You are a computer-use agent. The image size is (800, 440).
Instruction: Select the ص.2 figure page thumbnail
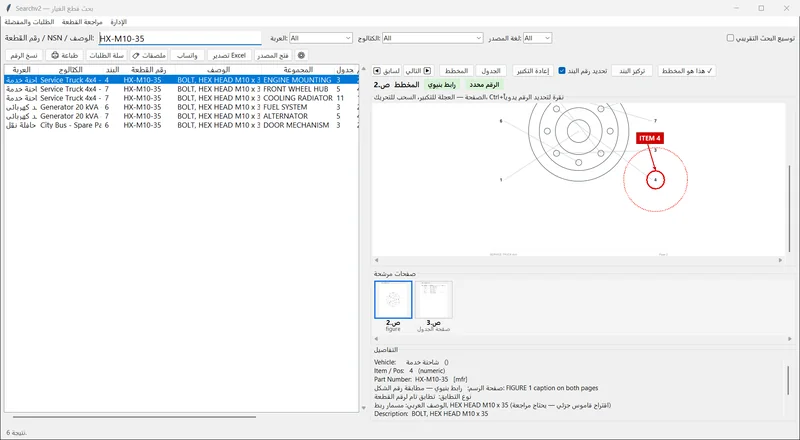pos(393,300)
